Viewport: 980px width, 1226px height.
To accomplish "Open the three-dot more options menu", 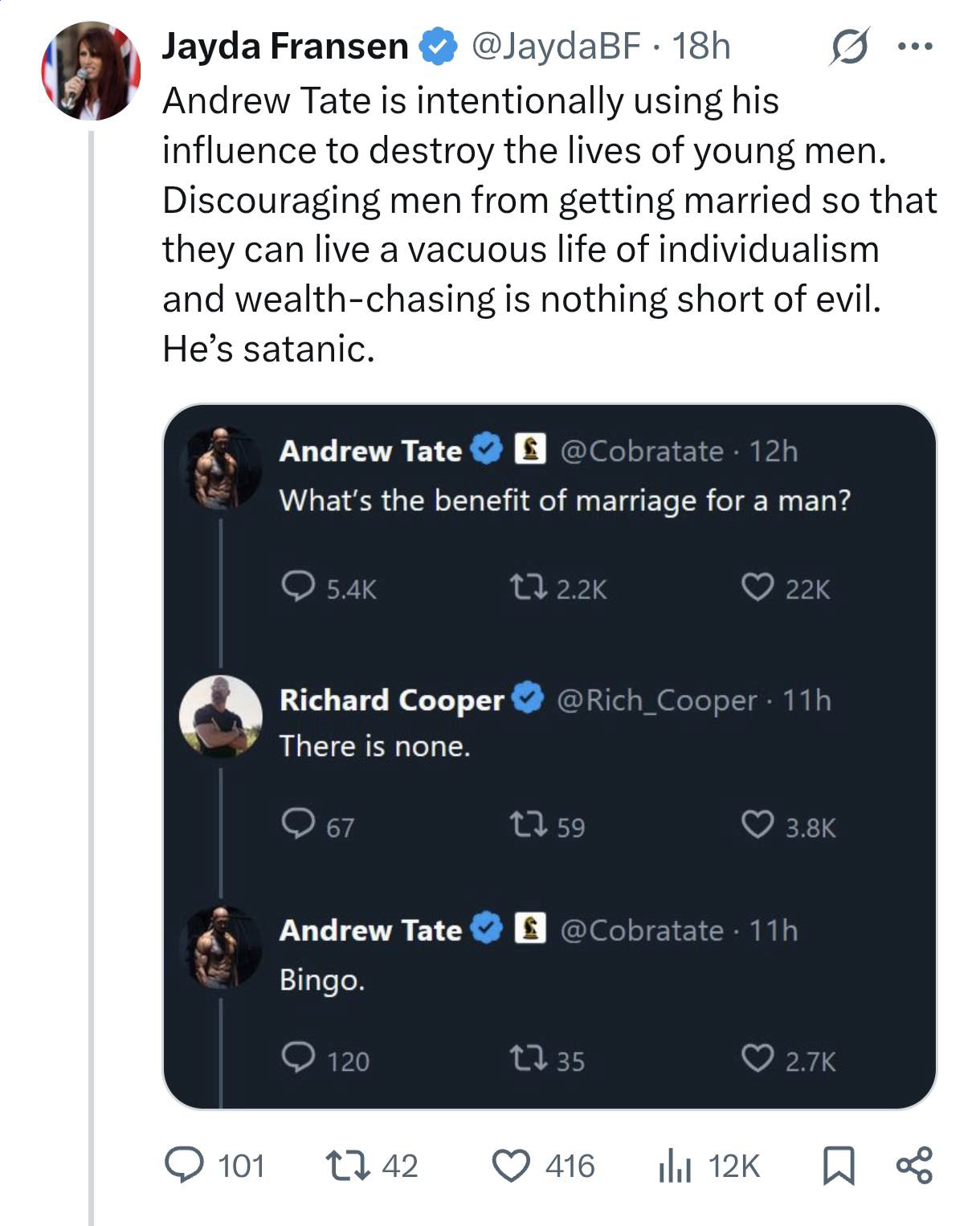I will pos(915,47).
